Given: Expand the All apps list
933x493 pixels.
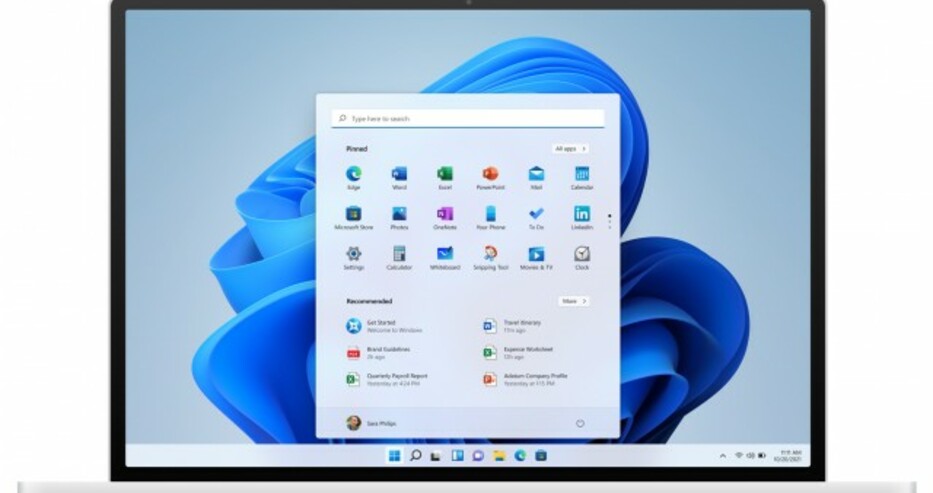Looking at the screenshot, I should (x=570, y=149).
